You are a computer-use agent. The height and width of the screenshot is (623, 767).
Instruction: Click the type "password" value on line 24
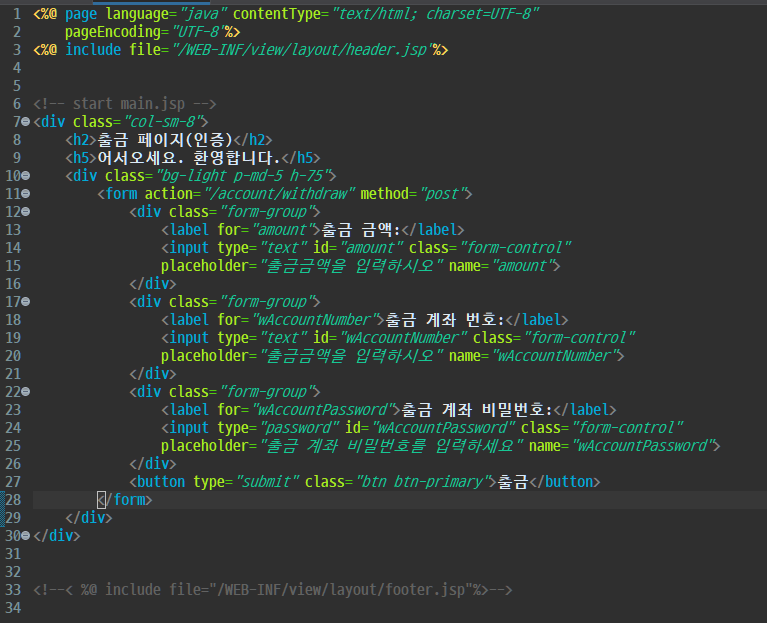click(x=298, y=428)
